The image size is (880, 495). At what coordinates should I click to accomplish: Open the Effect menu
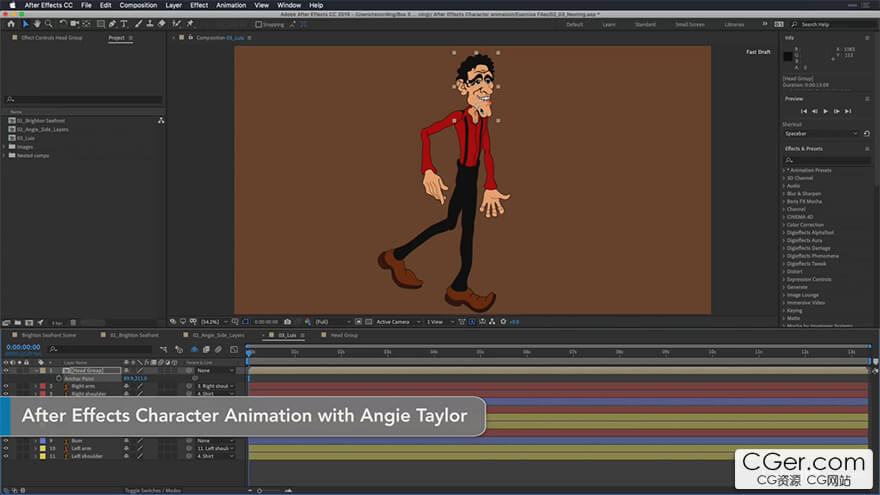pyautogui.click(x=199, y=5)
